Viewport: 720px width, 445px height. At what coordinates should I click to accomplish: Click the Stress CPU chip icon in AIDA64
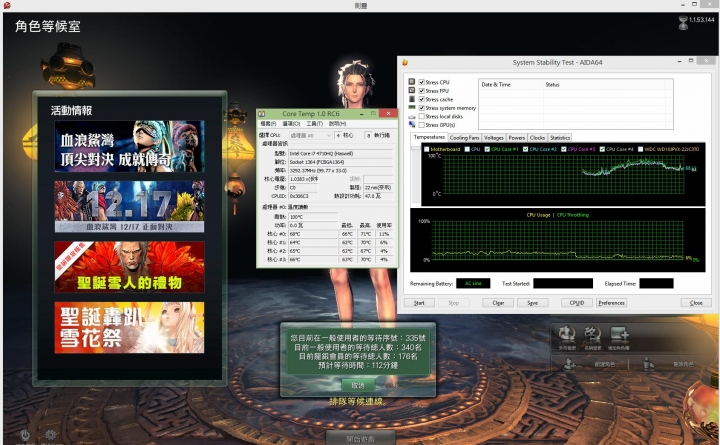pyautogui.click(x=412, y=82)
